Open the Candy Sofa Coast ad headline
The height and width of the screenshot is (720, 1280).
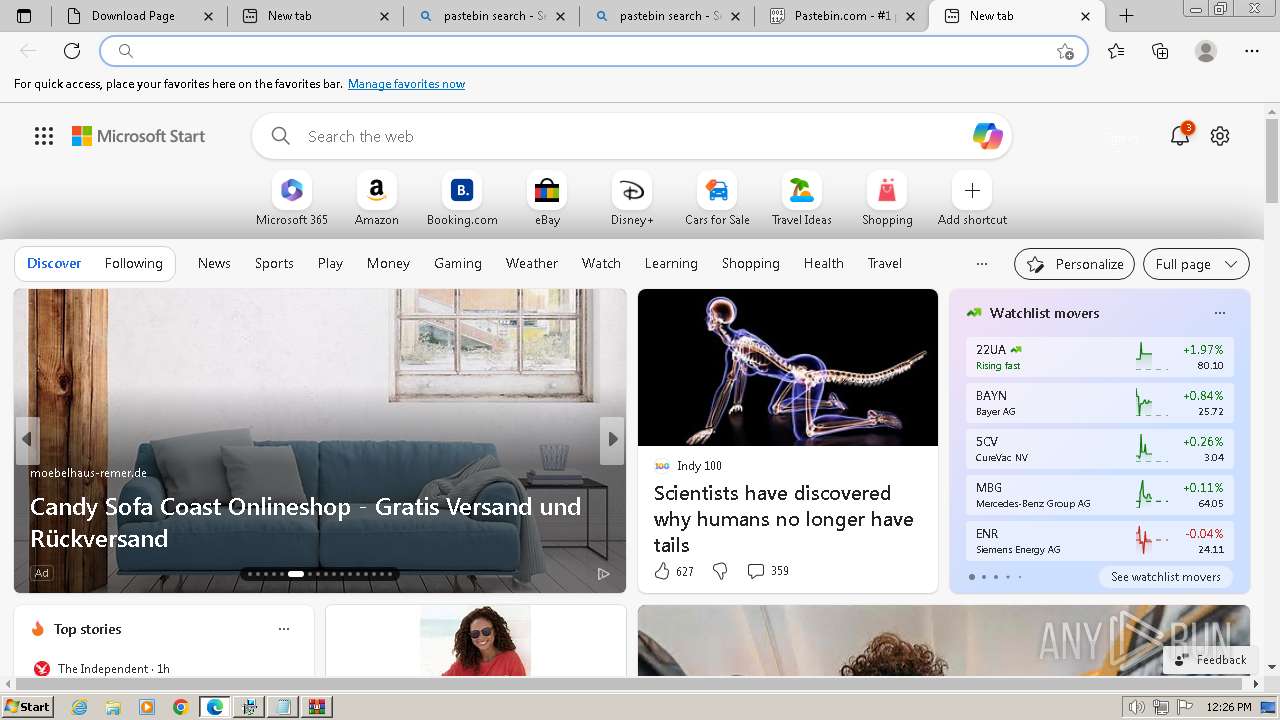pyautogui.click(x=305, y=522)
